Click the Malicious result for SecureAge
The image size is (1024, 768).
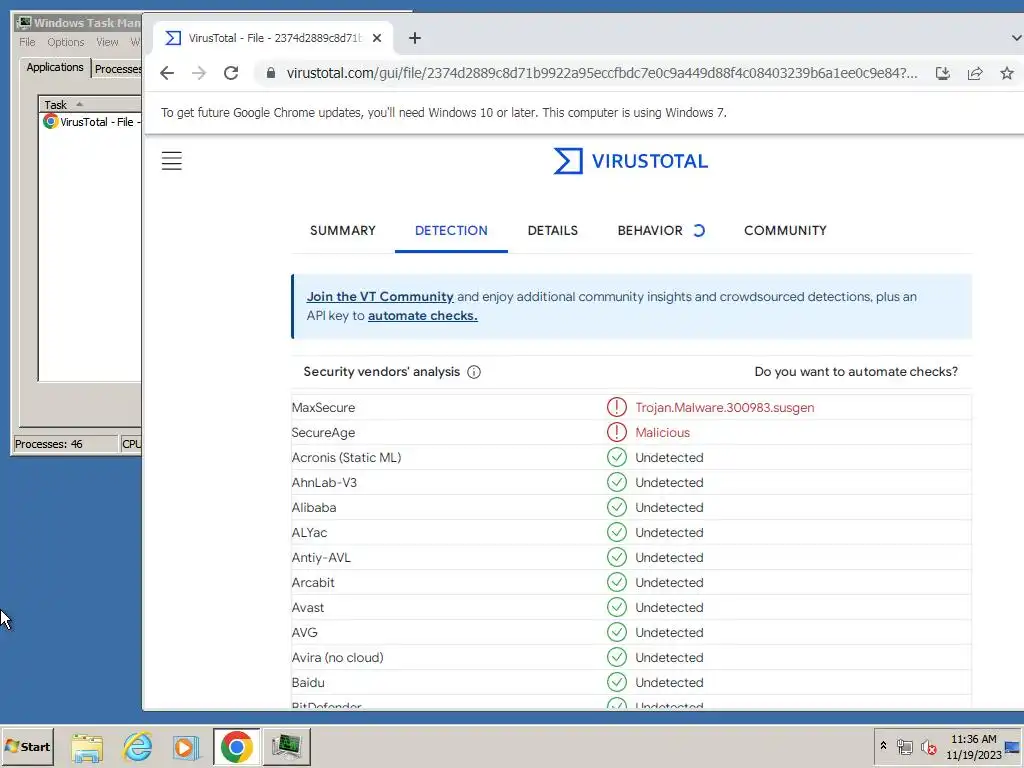[662, 432]
